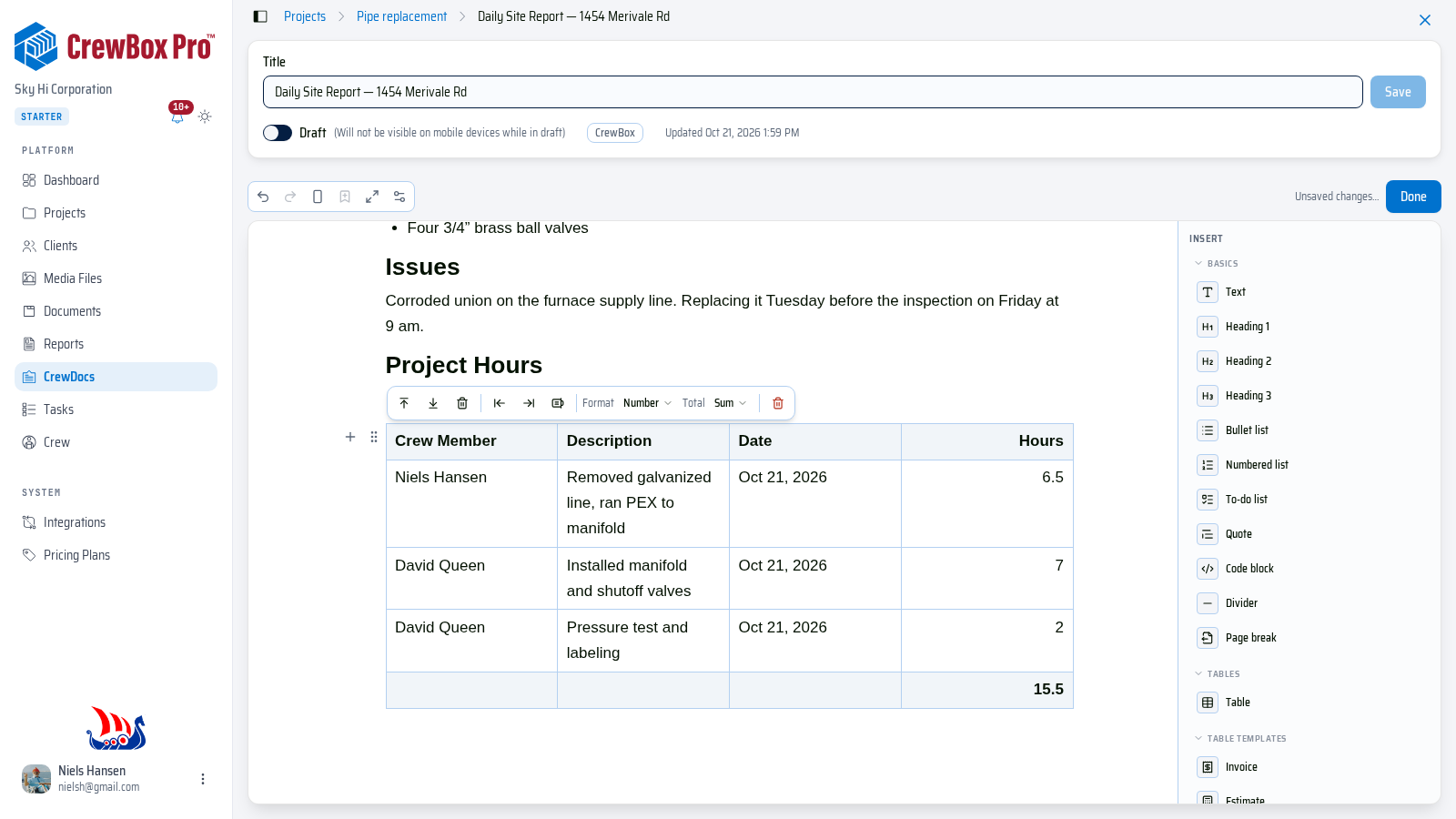Collapse sidebar panel icon beside breadcrumbs
The height and width of the screenshot is (819, 1456).
[260, 16]
